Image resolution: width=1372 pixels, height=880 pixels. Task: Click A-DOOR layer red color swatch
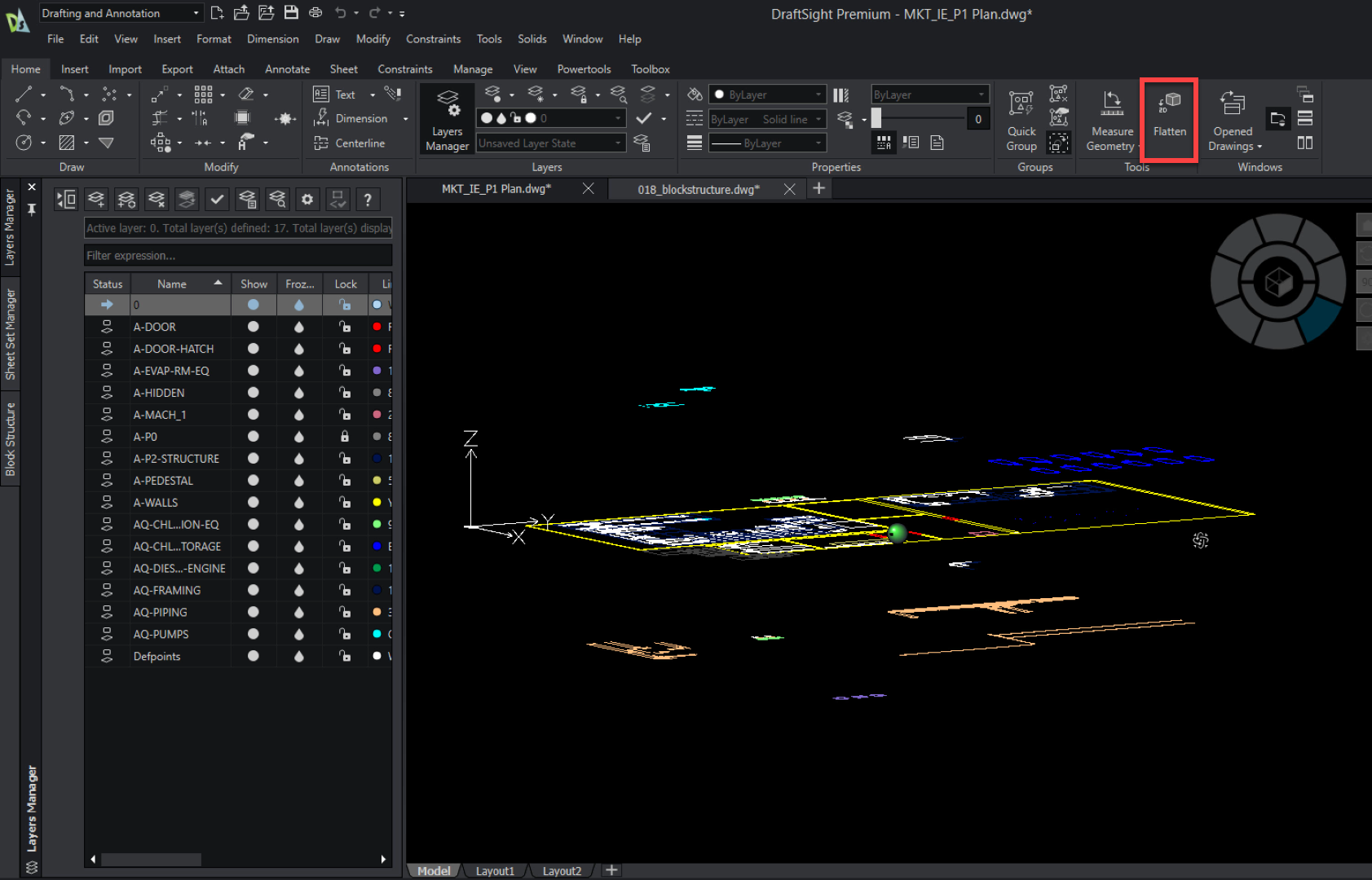[377, 326]
